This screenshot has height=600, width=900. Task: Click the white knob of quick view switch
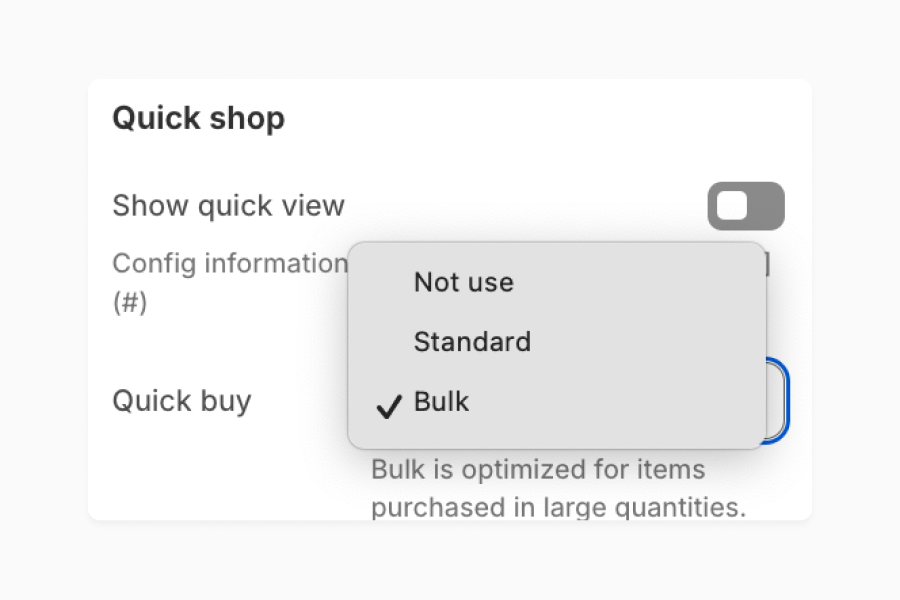point(732,206)
